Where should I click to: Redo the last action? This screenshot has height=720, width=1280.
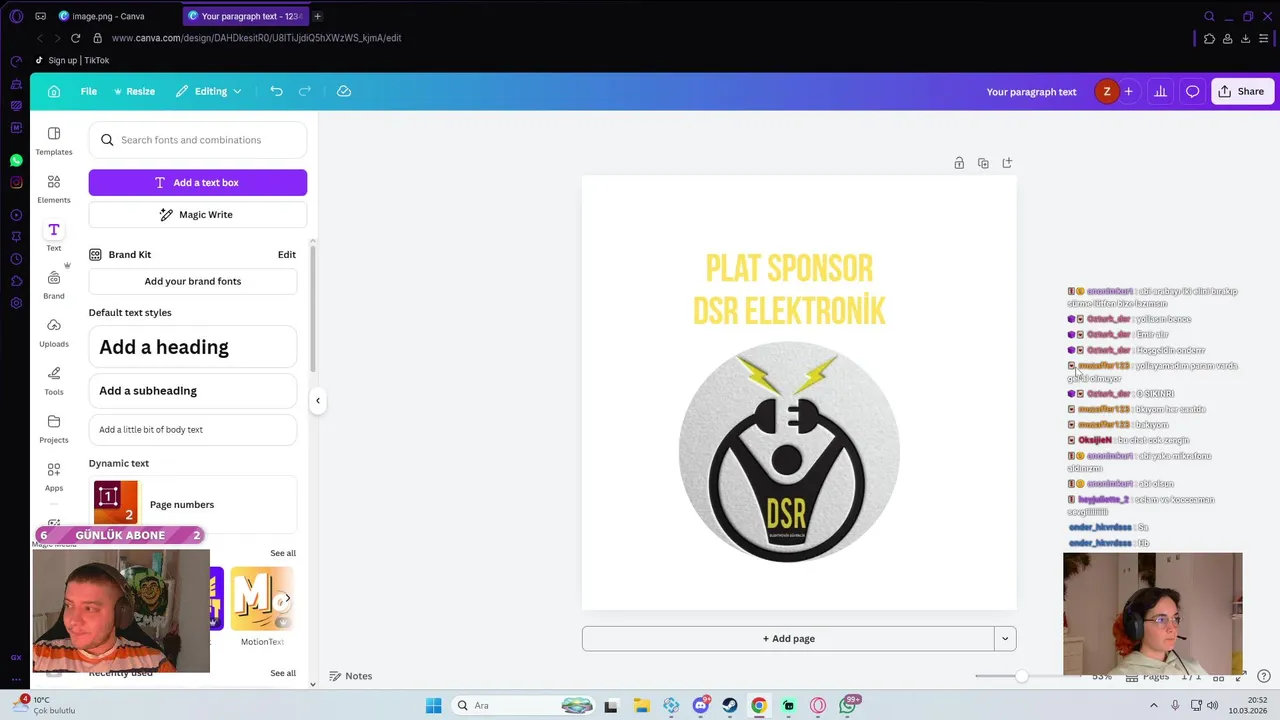tap(305, 91)
